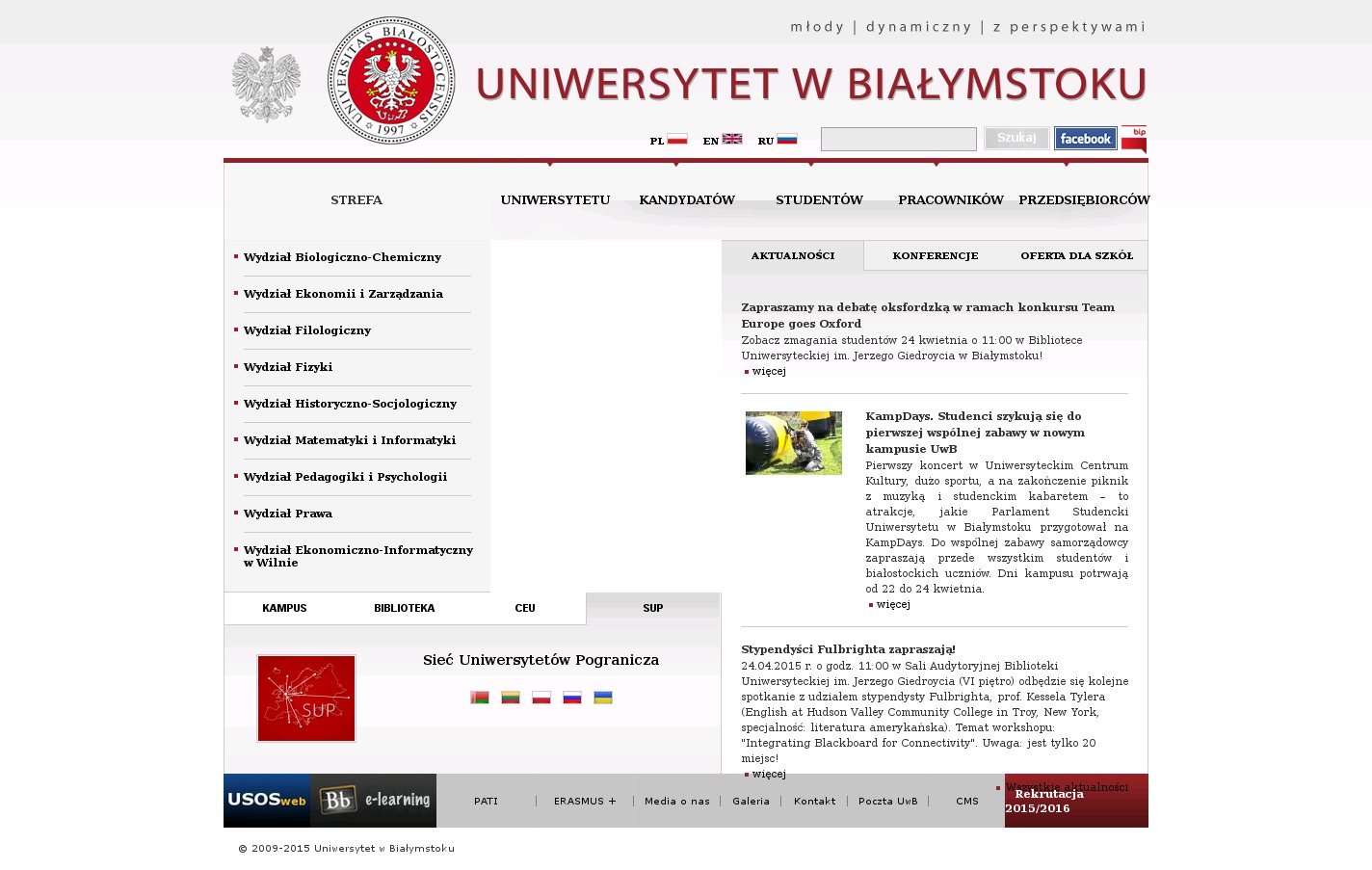Click the Szukaj search button
1372x870 pixels.
[1016, 139]
